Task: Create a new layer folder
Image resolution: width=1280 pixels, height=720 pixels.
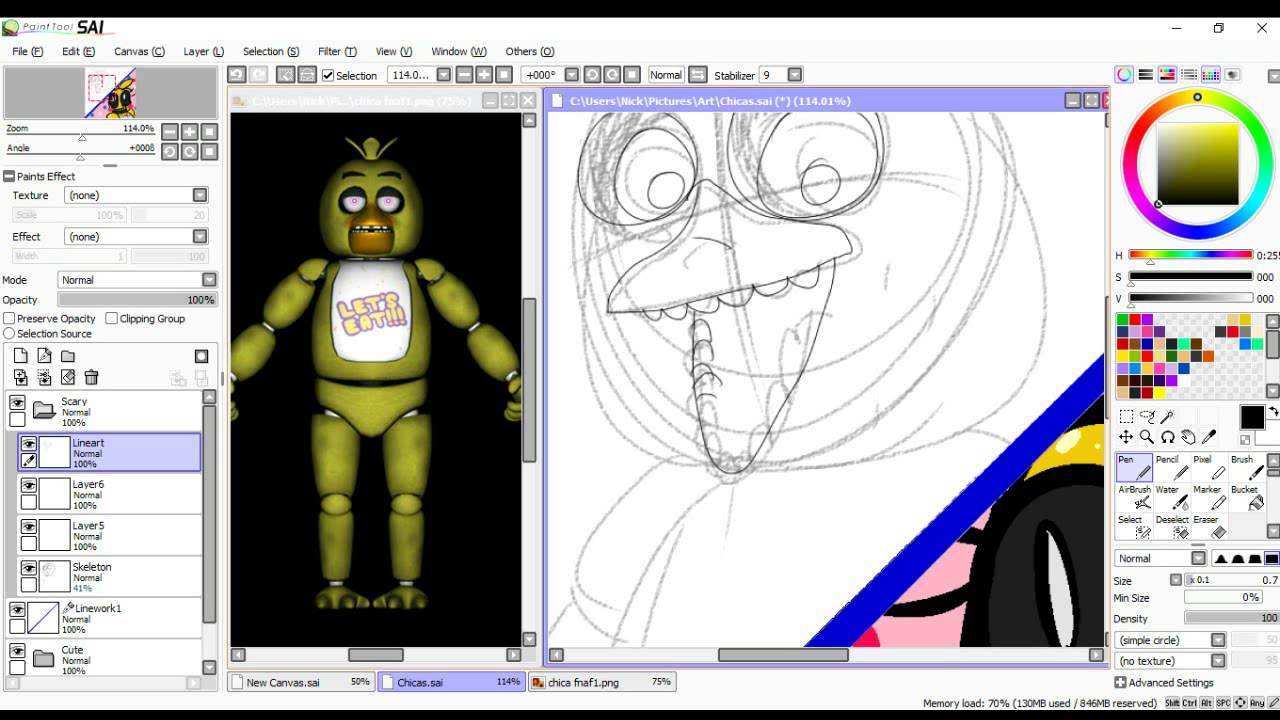Action: [x=68, y=356]
